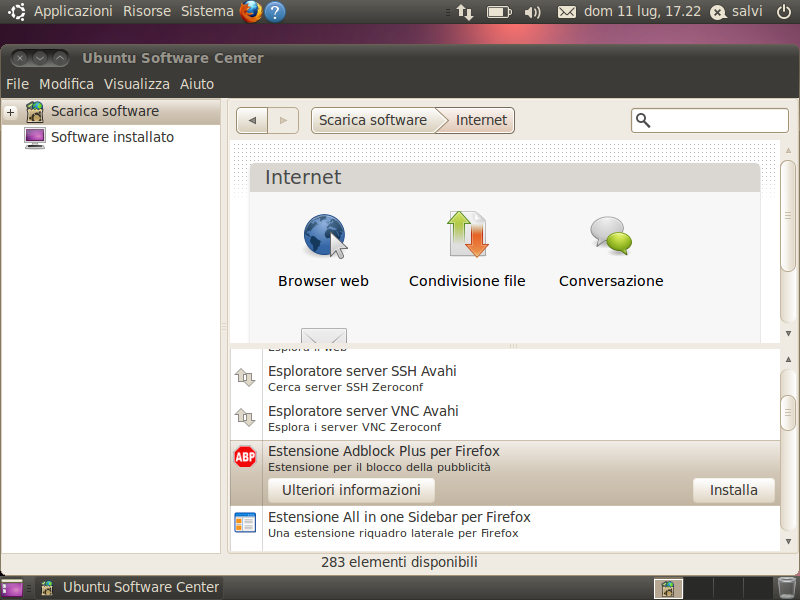Open the trash in bottom panel
The height and width of the screenshot is (600, 800).
(x=786, y=588)
